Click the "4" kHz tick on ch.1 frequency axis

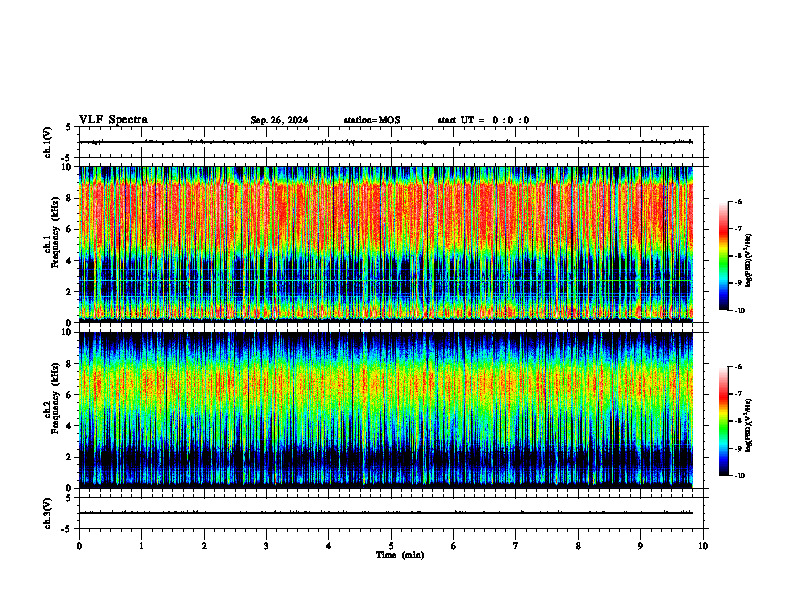(70, 261)
